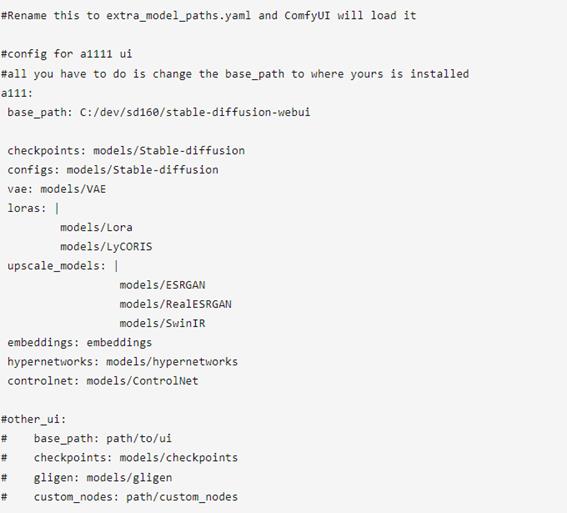The height and width of the screenshot is (513, 567).
Task: Click the #other_ui: commented header
Action: [34, 419]
